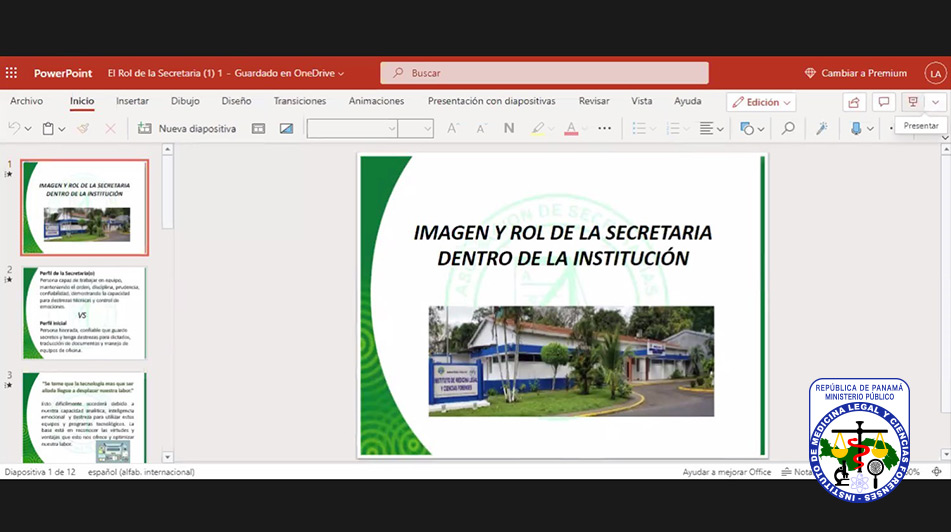The width and height of the screenshot is (951, 532).
Task: Open the text alignment icon
Action: tap(706, 128)
